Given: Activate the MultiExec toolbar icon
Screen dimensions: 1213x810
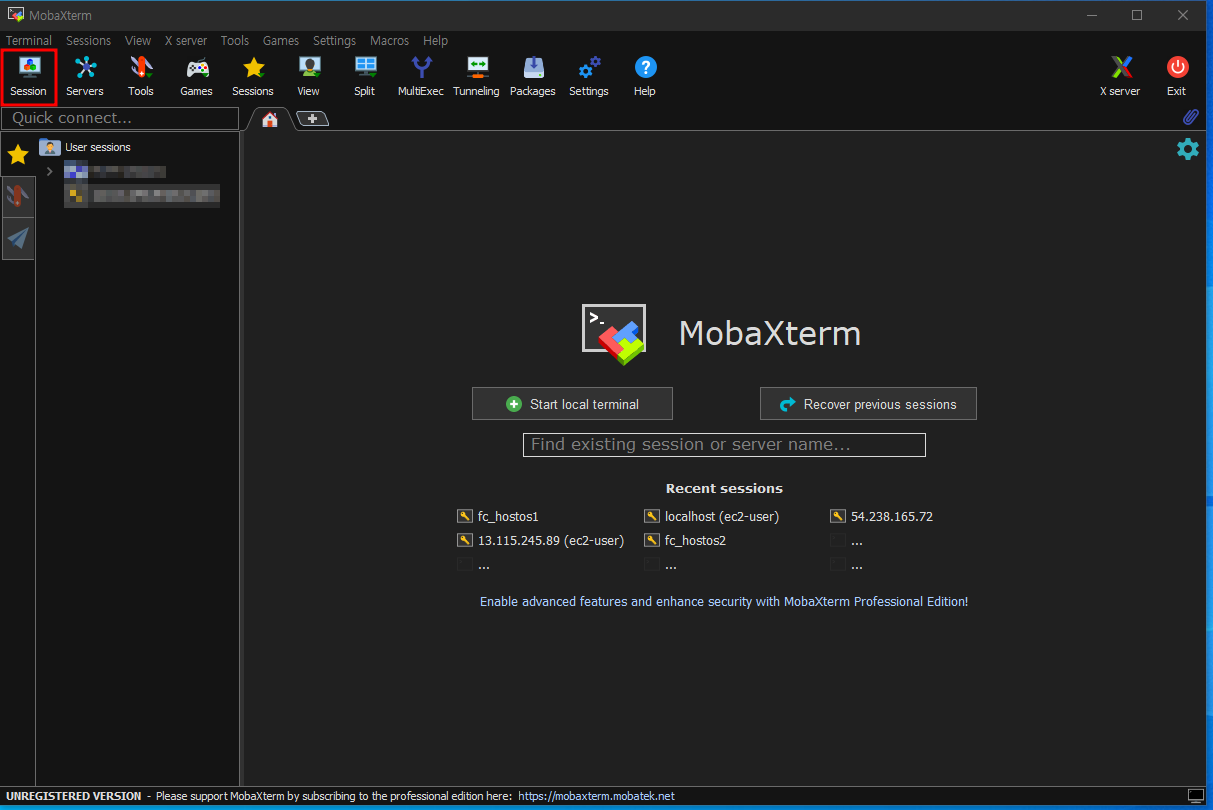Looking at the screenshot, I should pyautogui.click(x=421, y=77).
